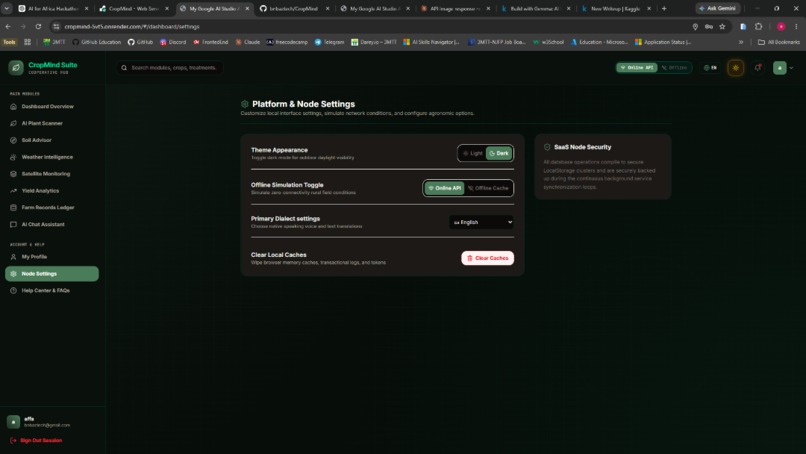Open the Claude bookmark
Image resolution: width=806 pixels, height=454 pixels.
[x=248, y=42]
